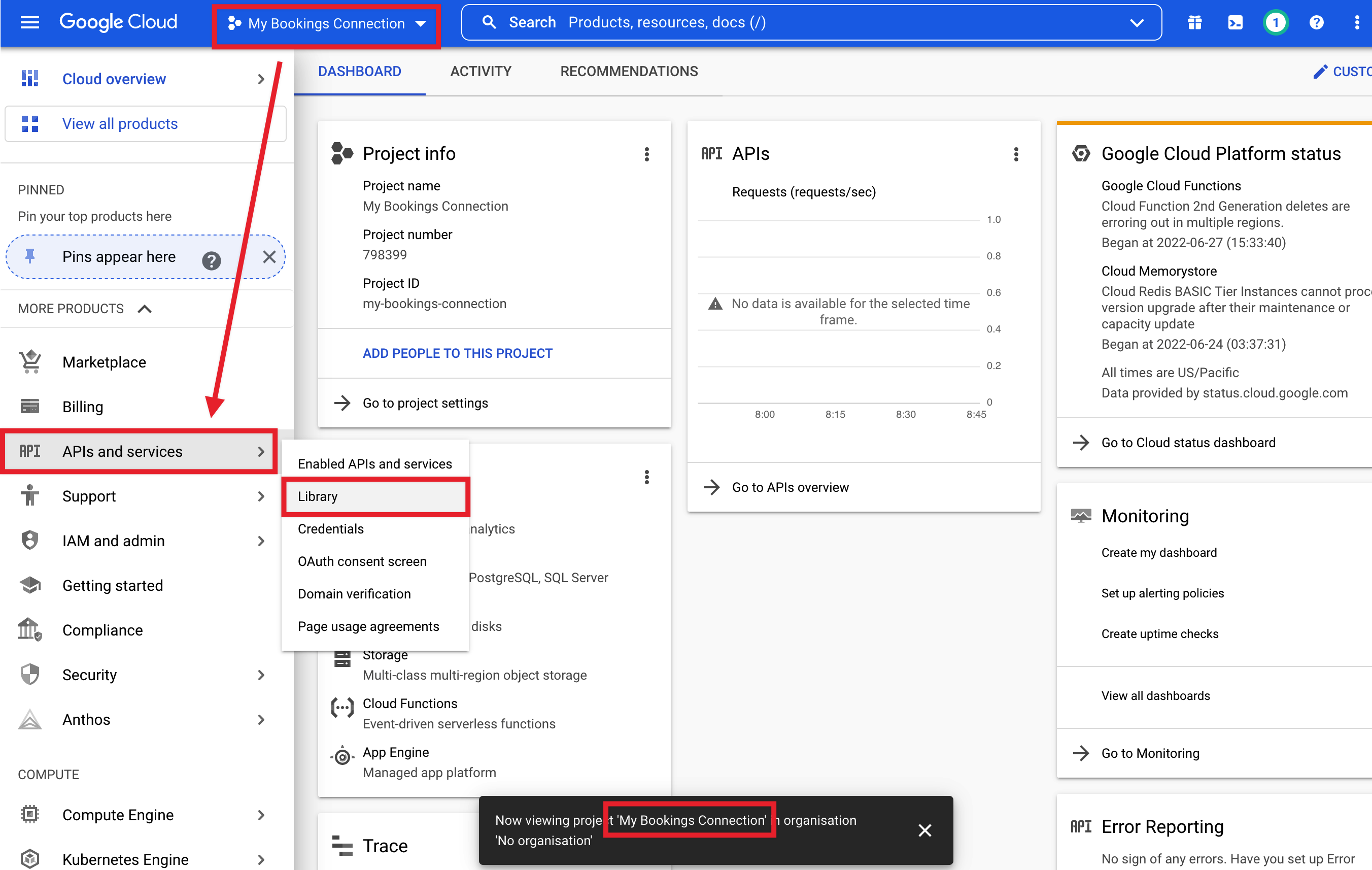This screenshot has width=1372, height=870.
Task: Open notifications badge showing 1
Action: (x=1276, y=22)
